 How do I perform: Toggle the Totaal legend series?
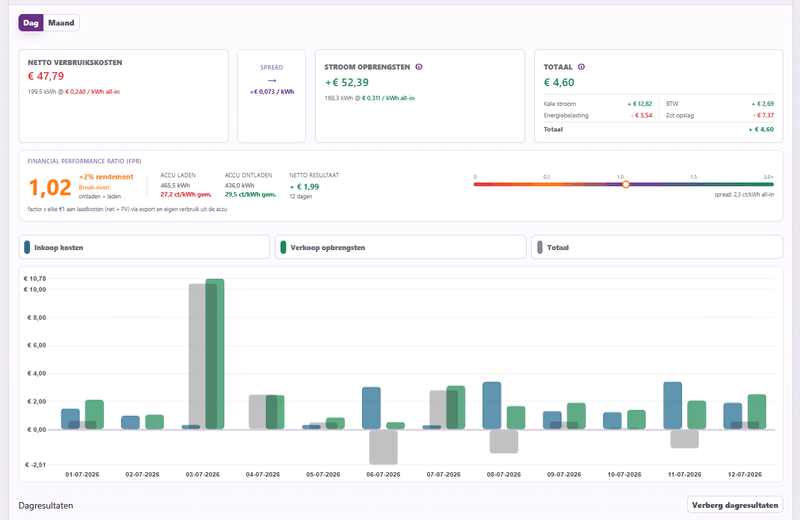click(x=657, y=247)
